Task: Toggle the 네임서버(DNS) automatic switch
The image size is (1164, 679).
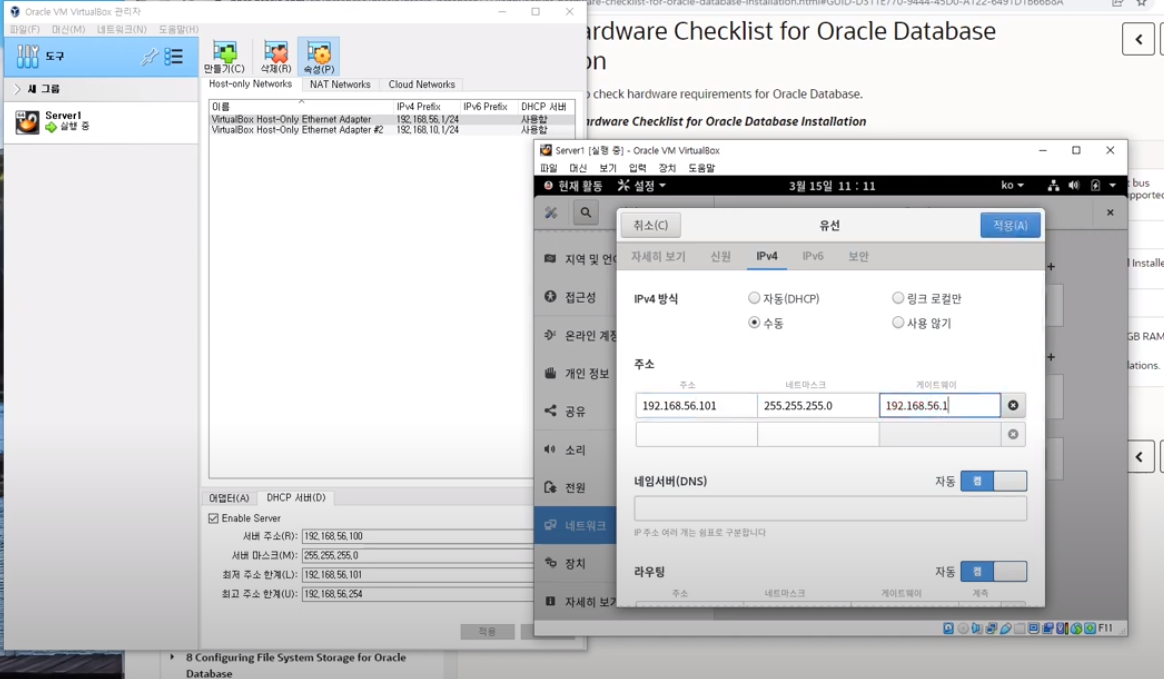Action: (x=993, y=482)
